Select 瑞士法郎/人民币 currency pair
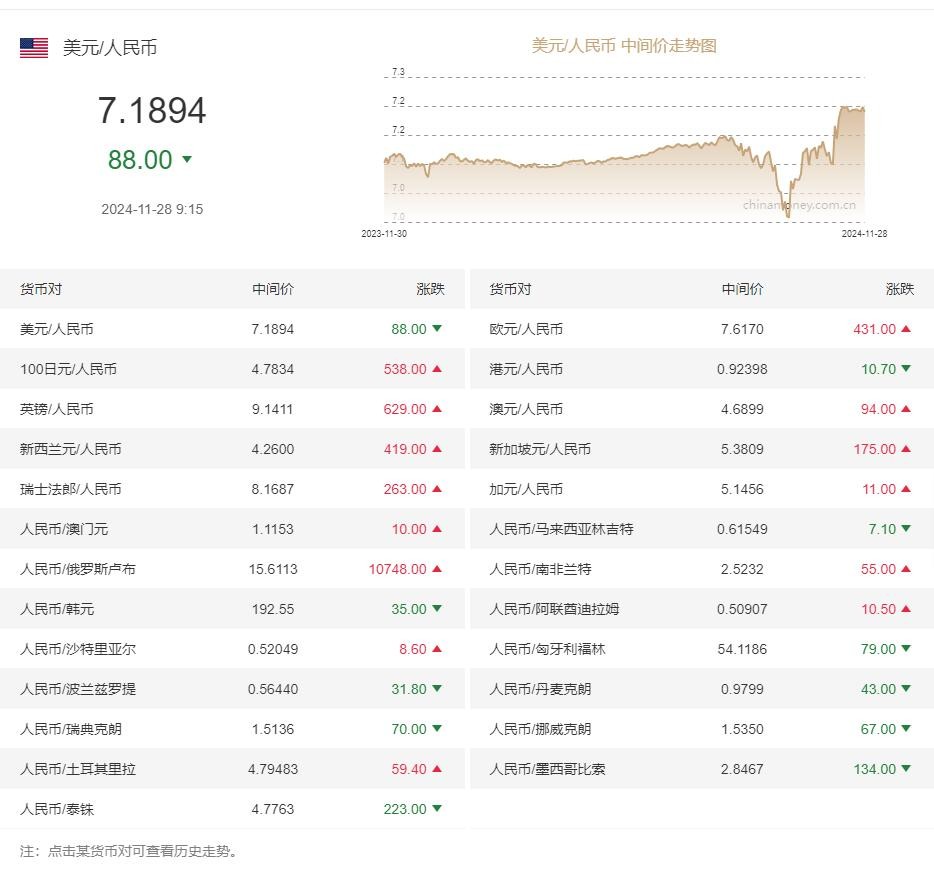934x873 pixels. point(71,489)
